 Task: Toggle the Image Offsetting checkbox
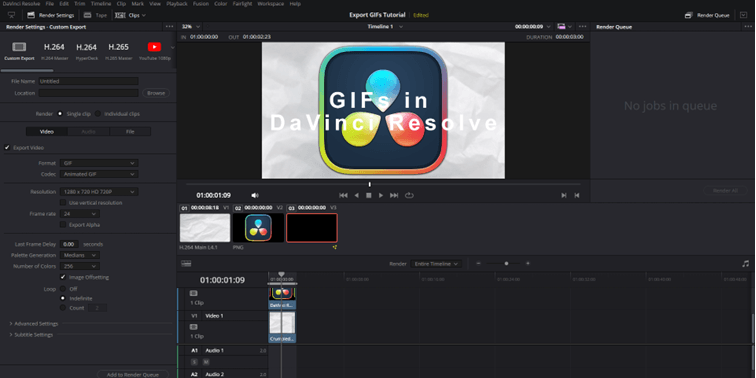[x=63, y=277]
